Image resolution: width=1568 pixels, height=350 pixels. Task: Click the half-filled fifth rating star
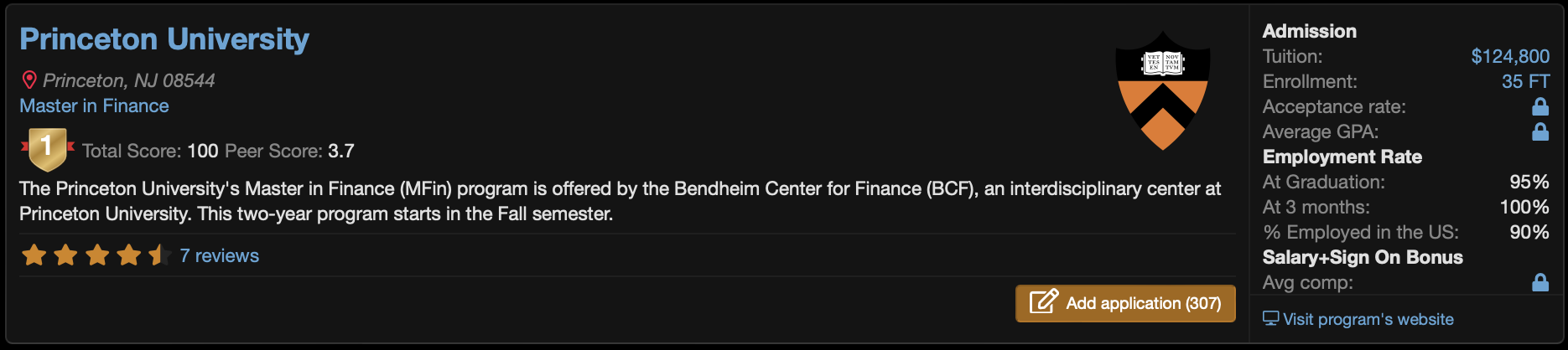click(x=159, y=255)
